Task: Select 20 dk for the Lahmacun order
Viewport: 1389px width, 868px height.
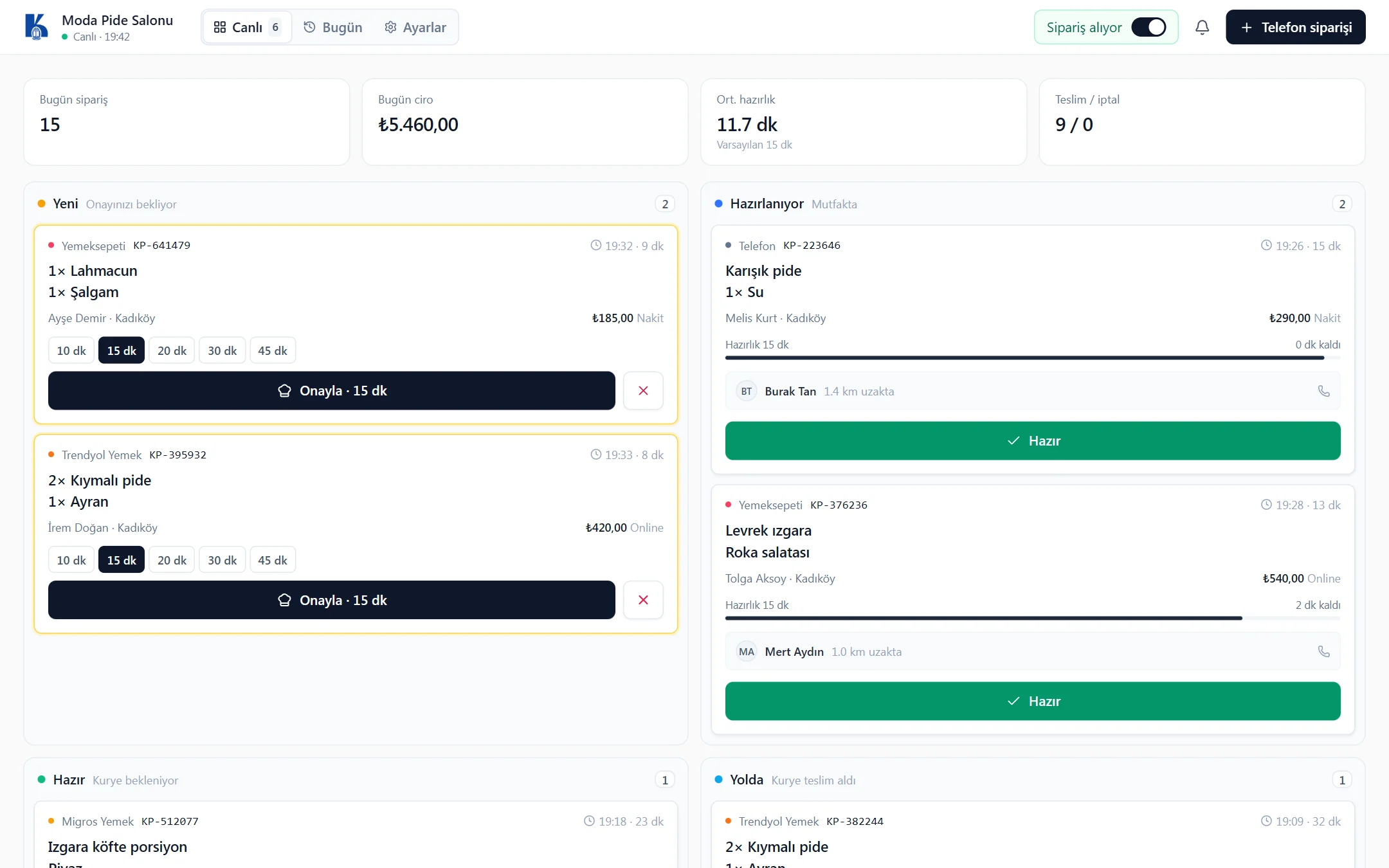Action: tap(172, 350)
